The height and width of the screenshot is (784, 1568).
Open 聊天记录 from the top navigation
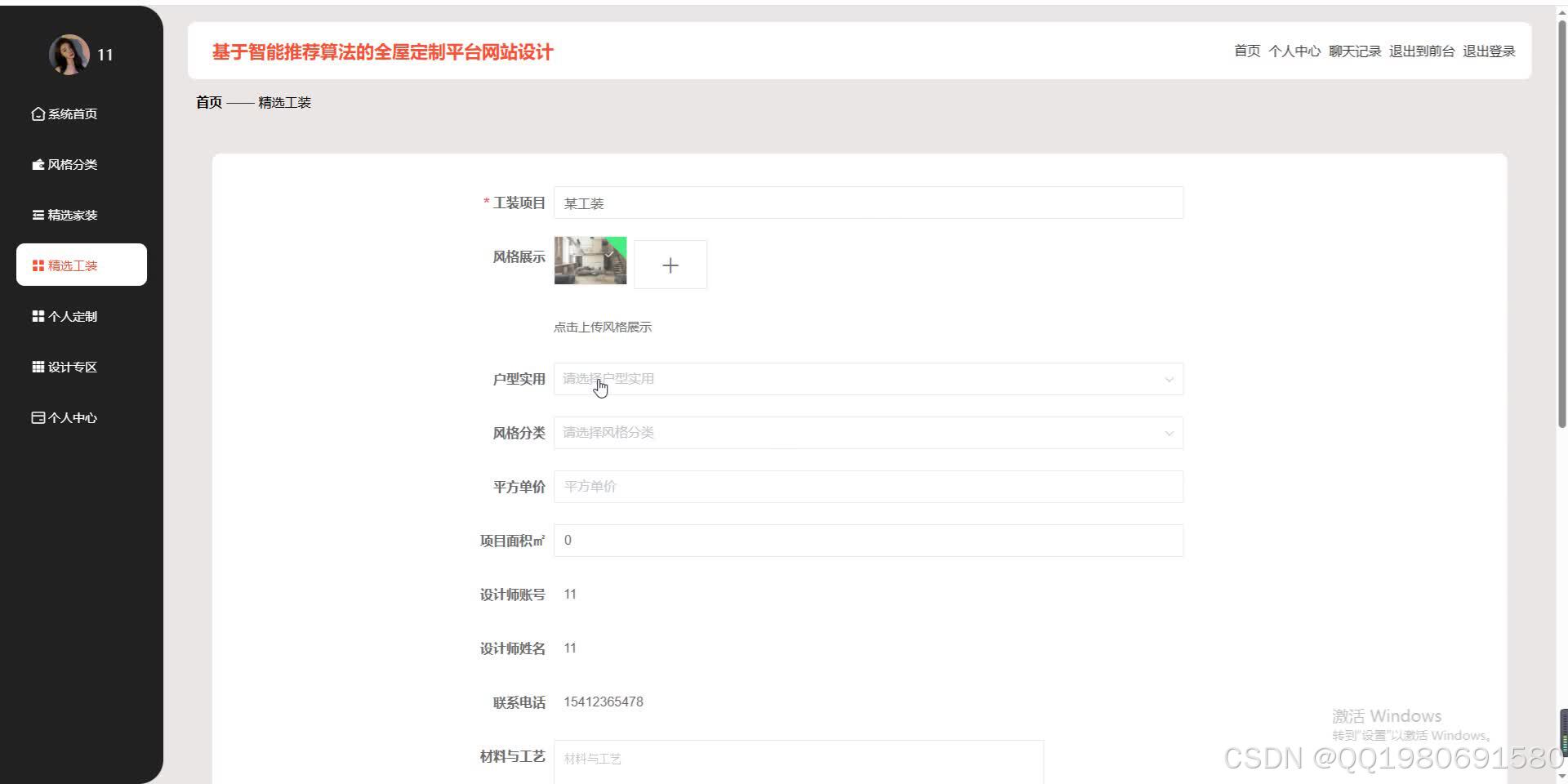(x=1355, y=51)
